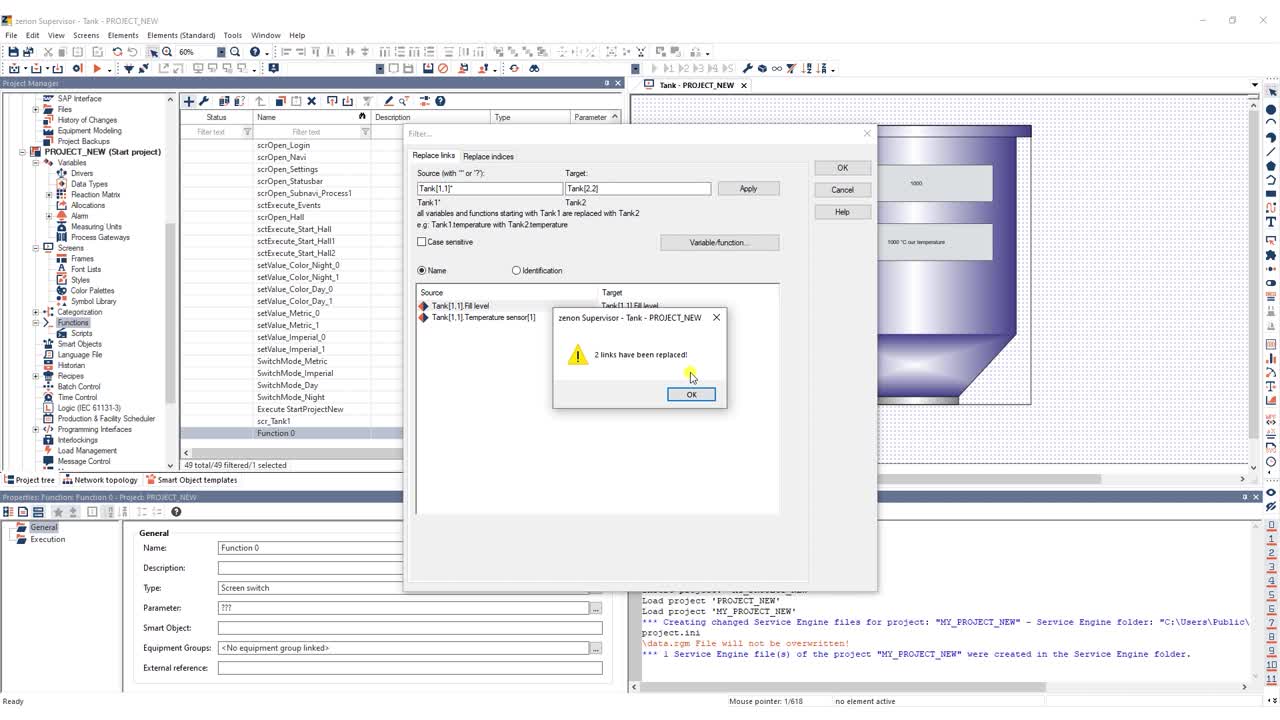Collapse the Screens tree node
Screen dimensions: 1280x720
point(36,248)
